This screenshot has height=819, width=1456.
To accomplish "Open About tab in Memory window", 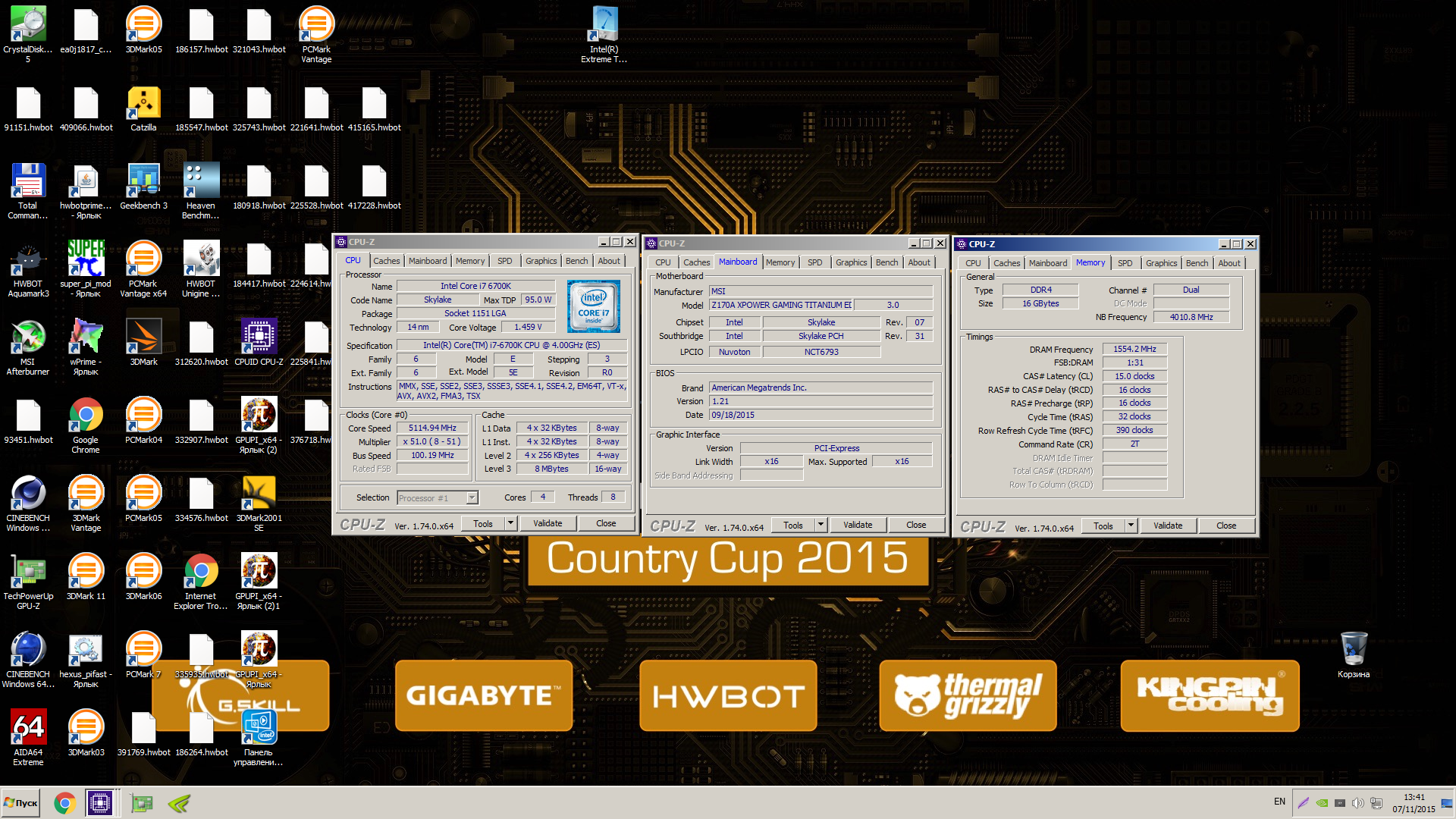I will [x=1229, y=263].
